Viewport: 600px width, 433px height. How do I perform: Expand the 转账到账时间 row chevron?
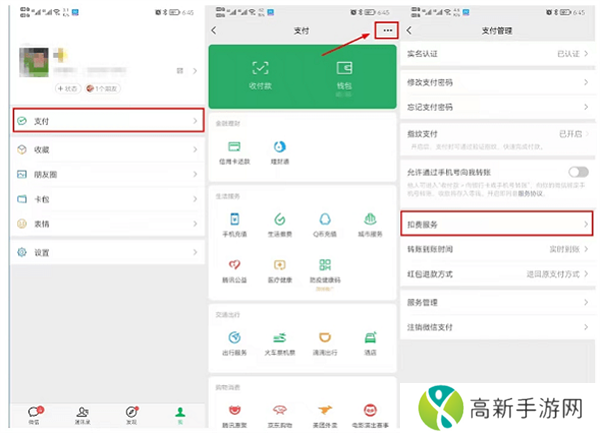586,249
